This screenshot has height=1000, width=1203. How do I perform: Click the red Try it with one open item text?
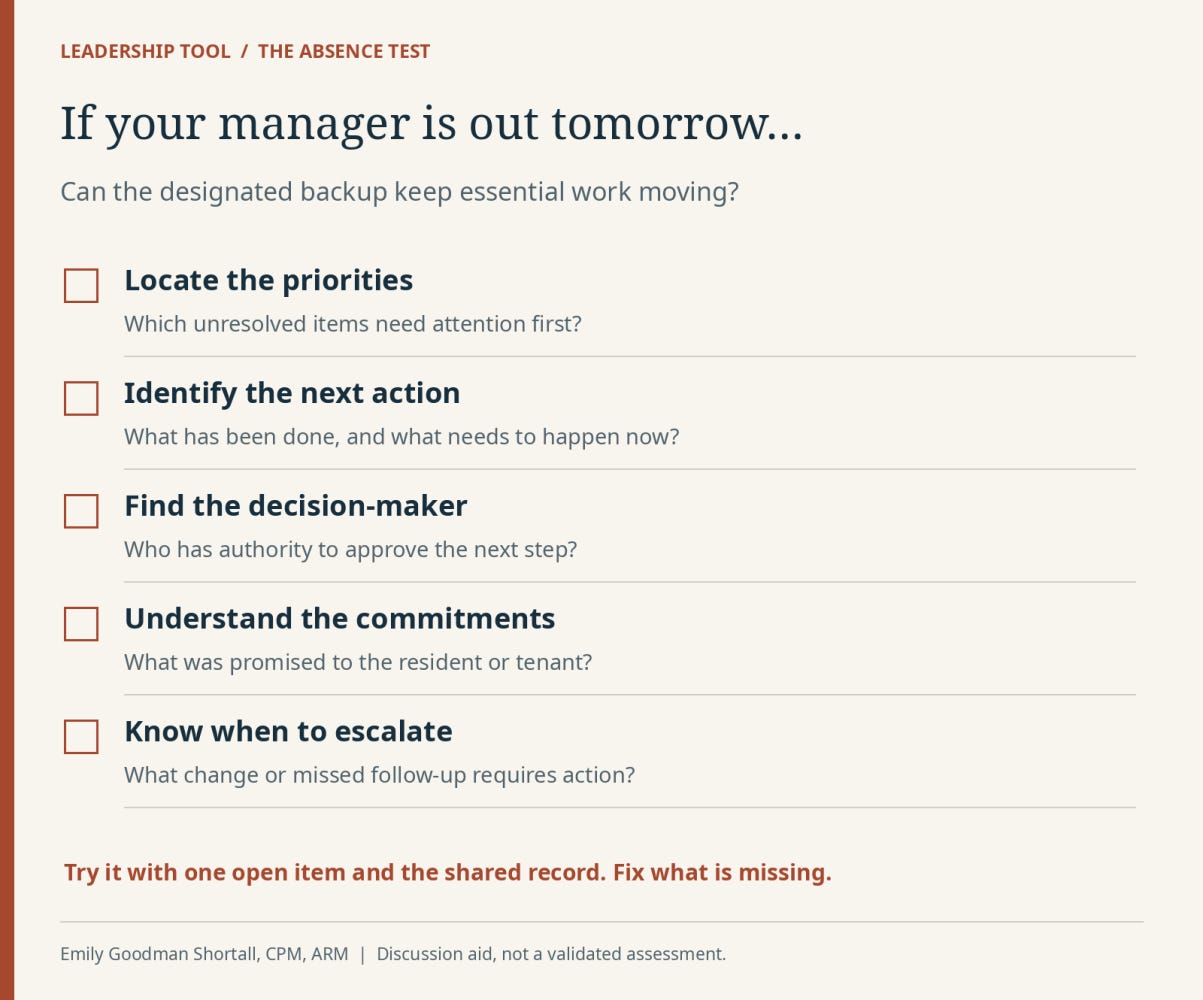pyautogui.click(x=447, y=872)
